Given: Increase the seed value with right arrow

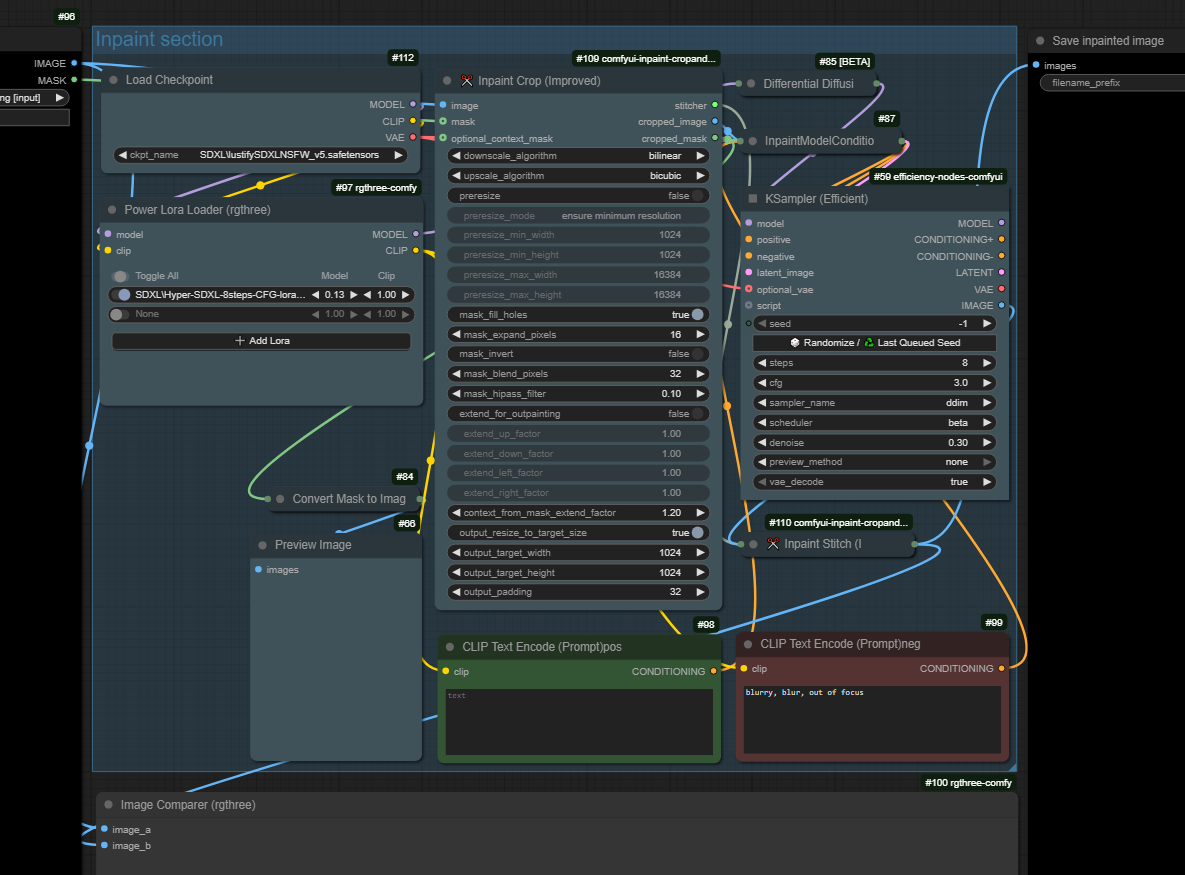Looking at the screenshot, I should 986,323.
